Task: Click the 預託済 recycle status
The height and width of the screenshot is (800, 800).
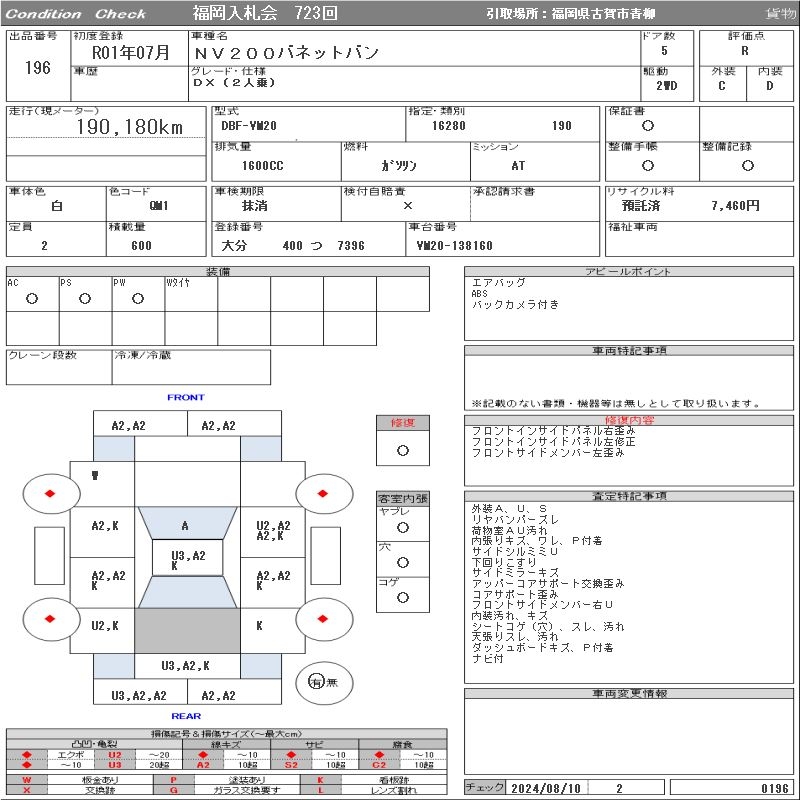Action: click(641, 206)
